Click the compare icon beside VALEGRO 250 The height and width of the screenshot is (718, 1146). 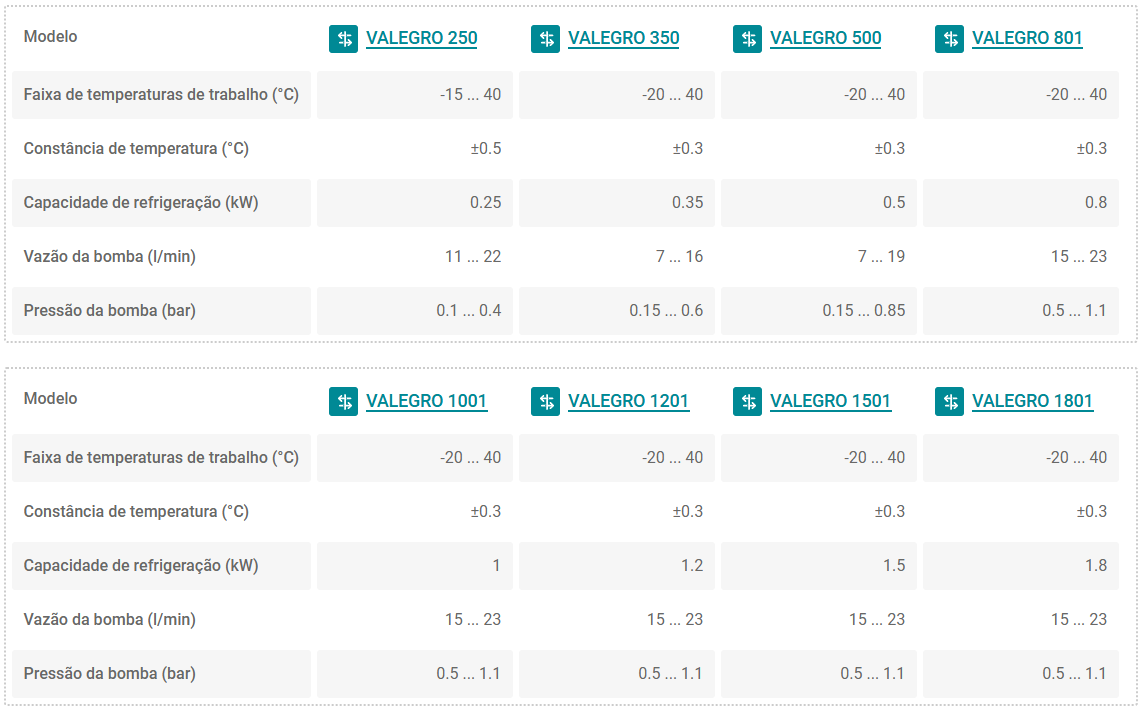(x=343, y=39)
